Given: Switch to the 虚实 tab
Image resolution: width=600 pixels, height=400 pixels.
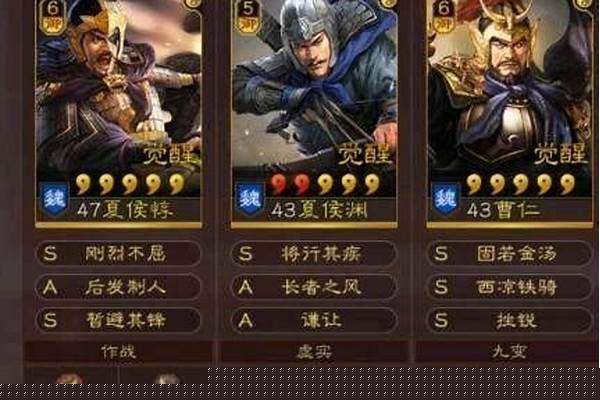Looking at the screenshot, I should pos(315,352).
